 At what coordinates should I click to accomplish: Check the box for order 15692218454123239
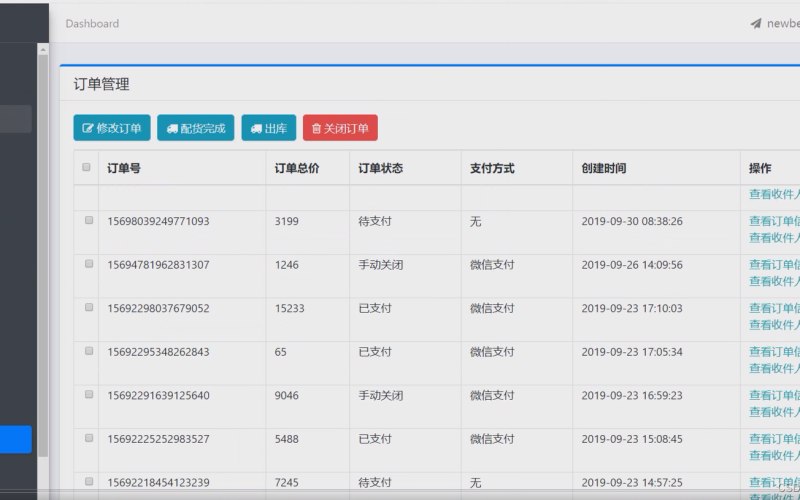[x=89, y=481]
